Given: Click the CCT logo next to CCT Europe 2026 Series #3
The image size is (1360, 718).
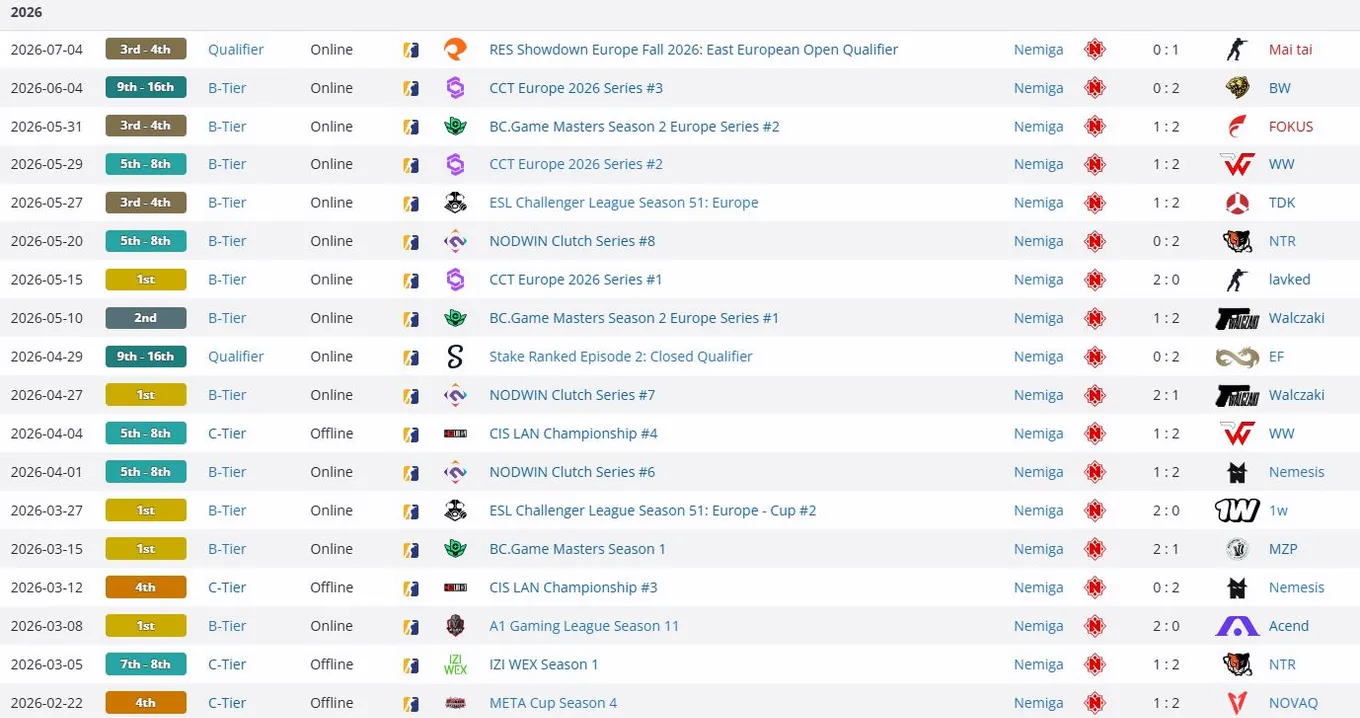Looking at the screenshot, I should (455, 88).
